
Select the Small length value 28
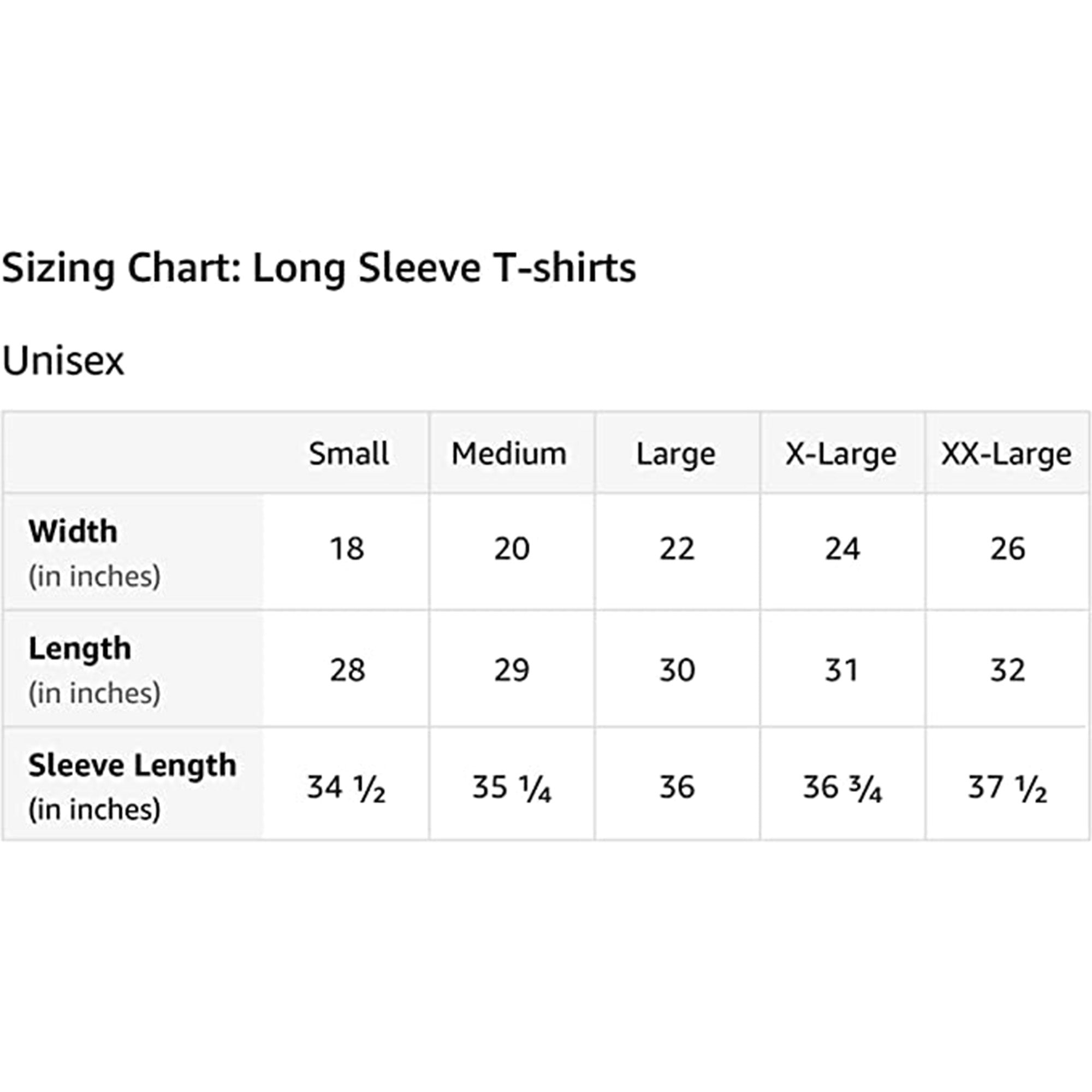(x=347, y=670)
